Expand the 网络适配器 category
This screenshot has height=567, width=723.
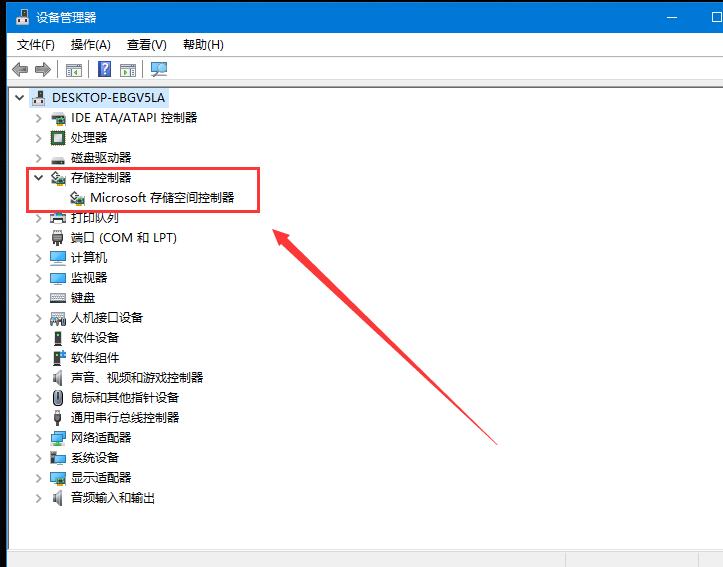tap(38, 437)
